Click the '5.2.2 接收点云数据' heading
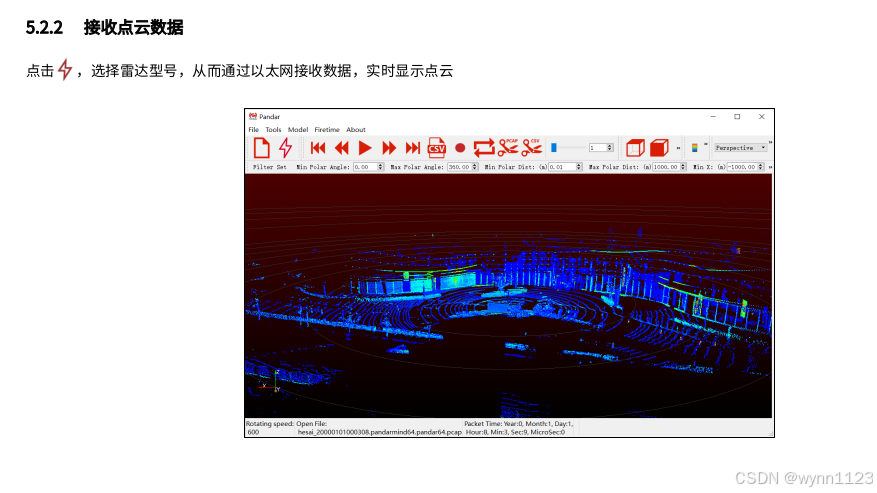Viewport: 877px width, 493px height. (105, 27)
